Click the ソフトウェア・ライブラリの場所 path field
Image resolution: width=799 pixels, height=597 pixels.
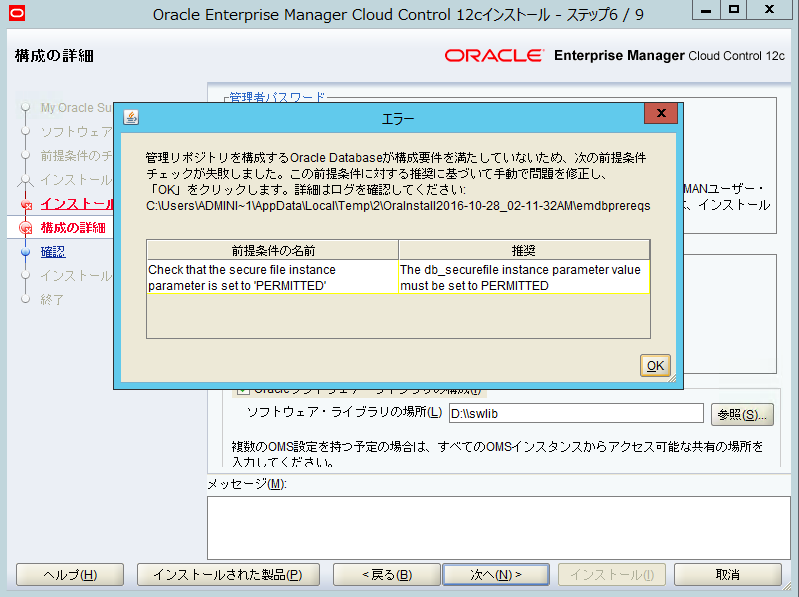click(x=576, y=414)
